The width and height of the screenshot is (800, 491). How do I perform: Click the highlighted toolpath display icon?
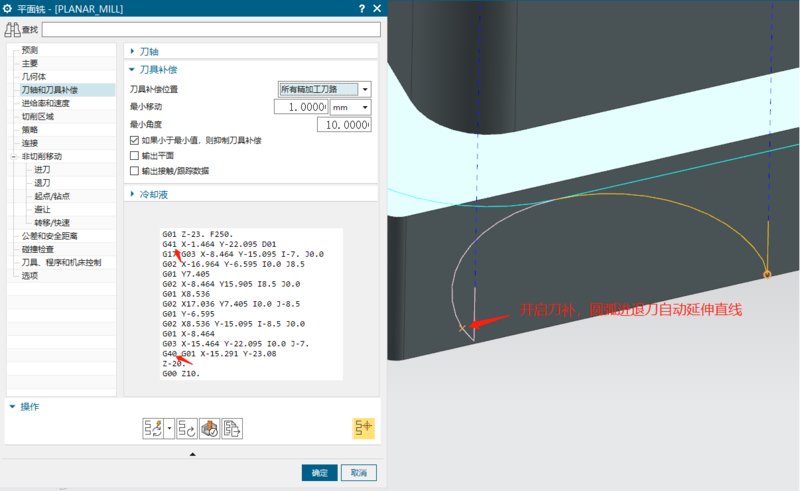(x=363, y=428)
